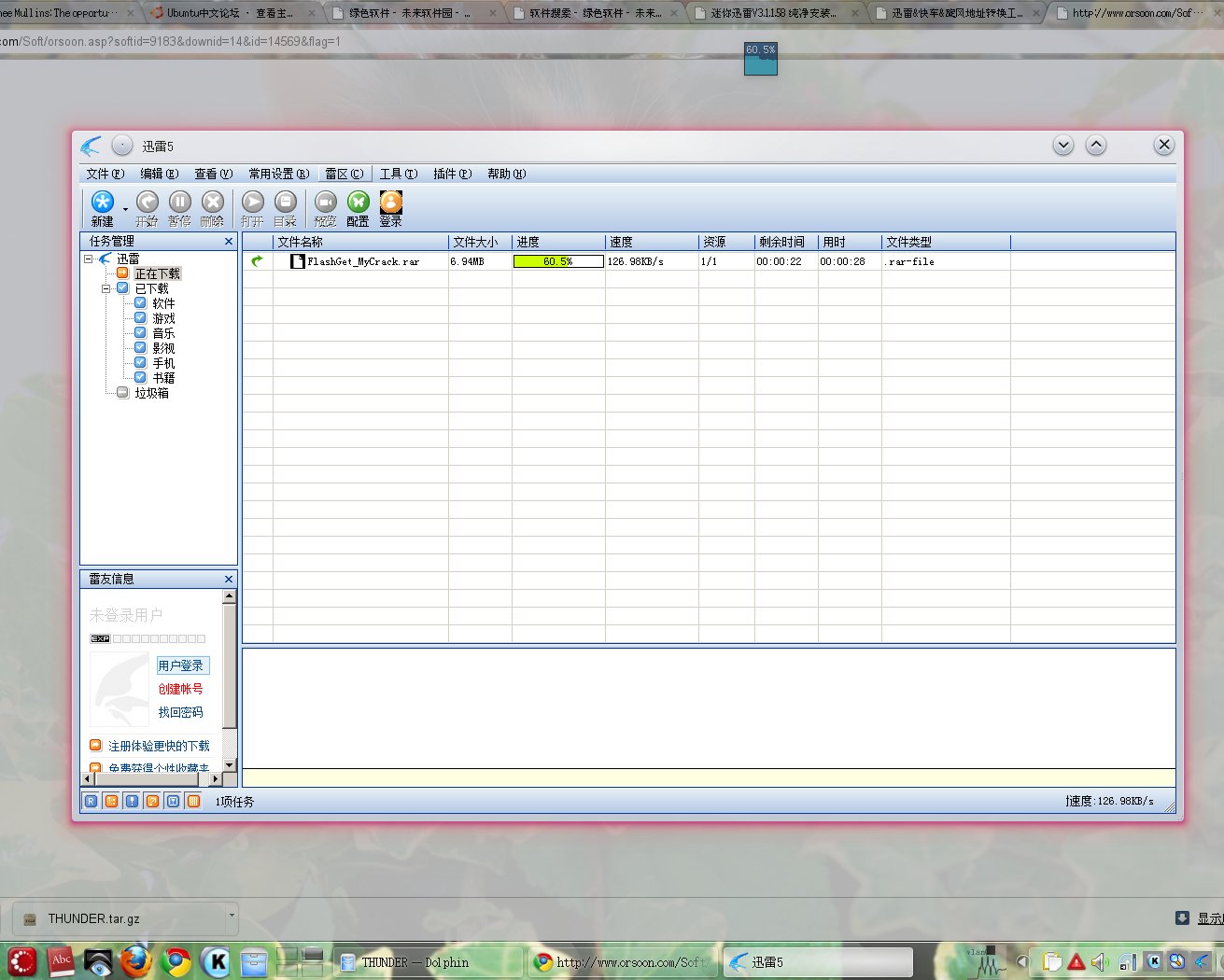
Task: Click the K menu icon in taskbar
Action: [216, 961]
